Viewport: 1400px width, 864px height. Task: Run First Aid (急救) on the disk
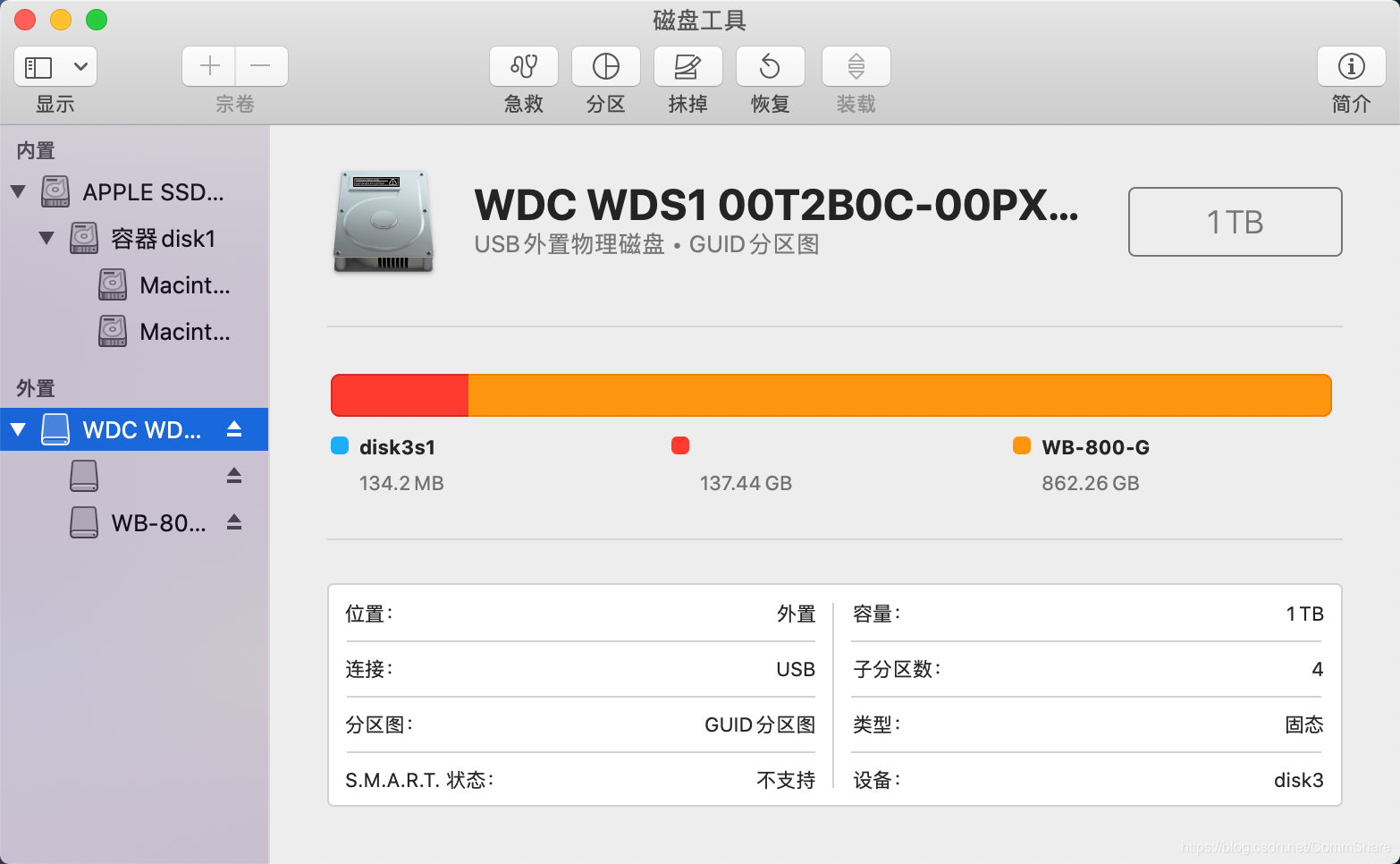(524, 66)
